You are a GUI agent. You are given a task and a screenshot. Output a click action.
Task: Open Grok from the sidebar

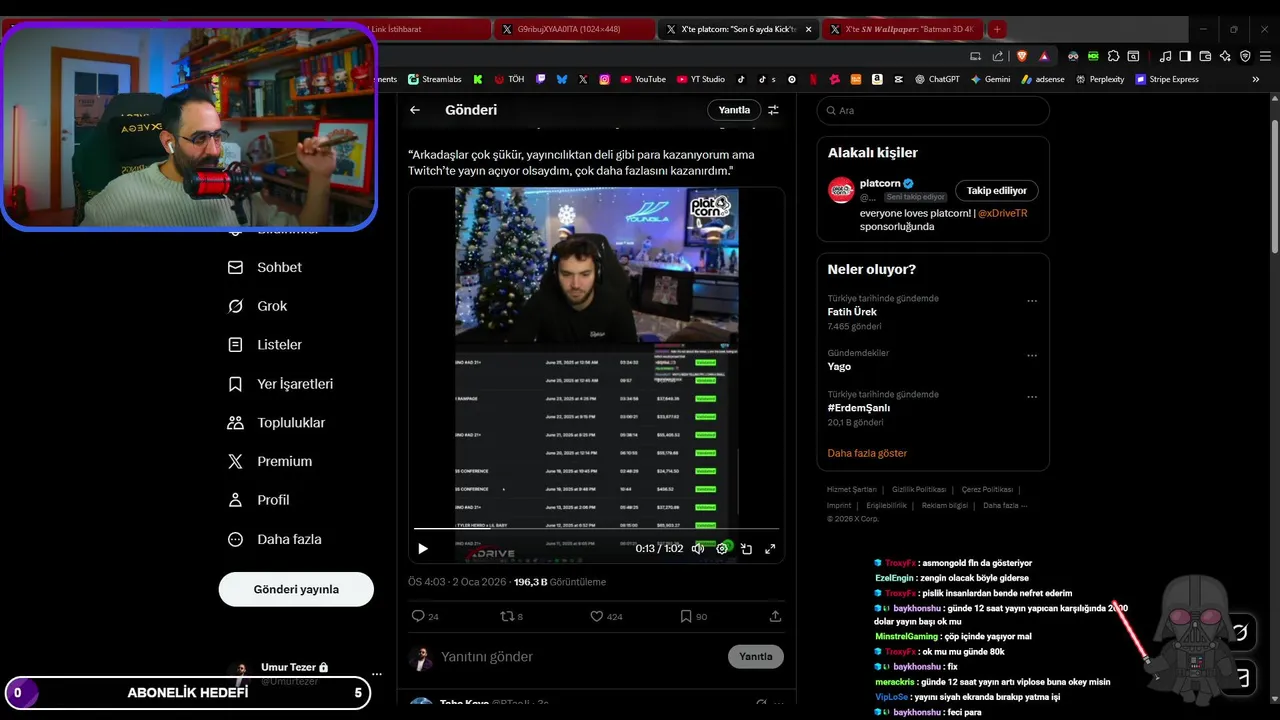(x=258, y=306)
